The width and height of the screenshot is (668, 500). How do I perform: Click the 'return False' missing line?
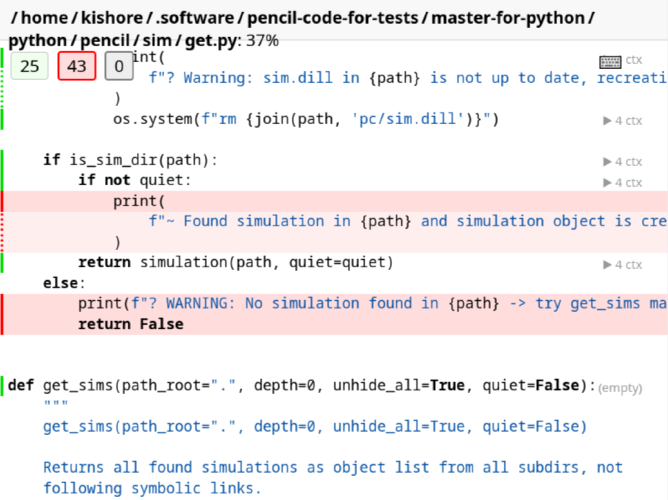click(x=130, y=324)
